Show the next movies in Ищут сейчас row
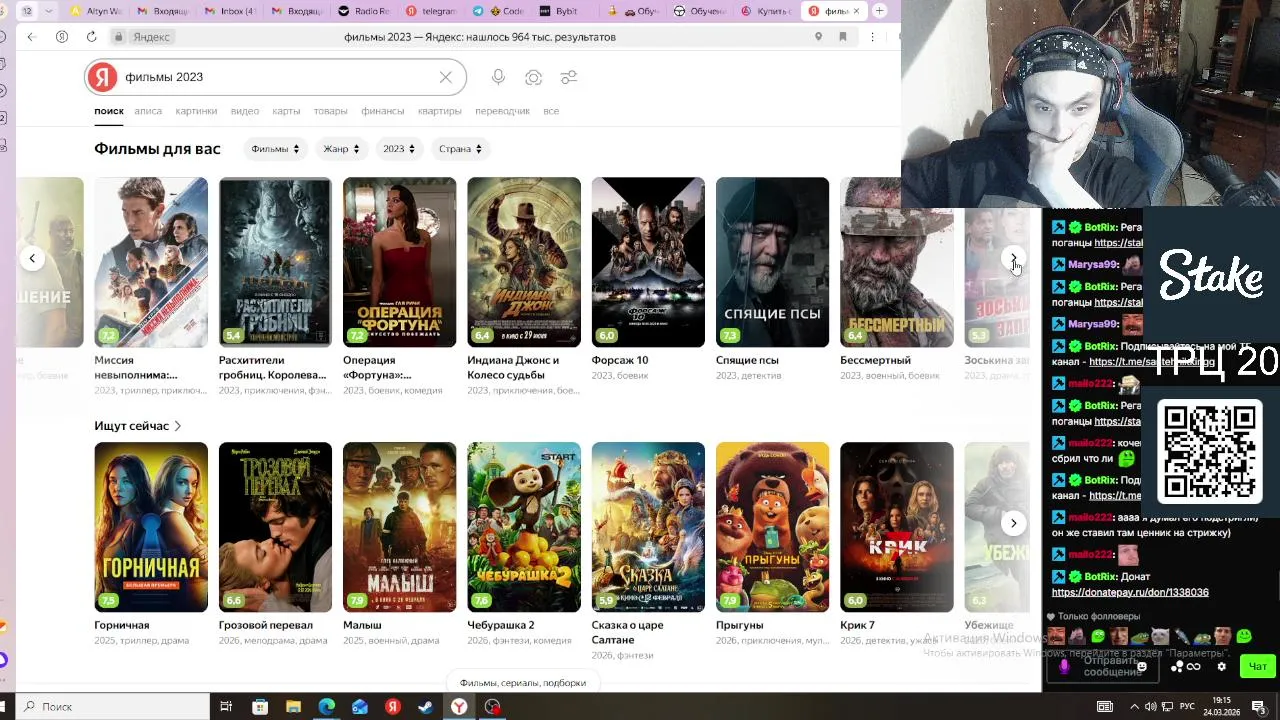Screen dimensions: 1280x720 tap(1013, 523)
